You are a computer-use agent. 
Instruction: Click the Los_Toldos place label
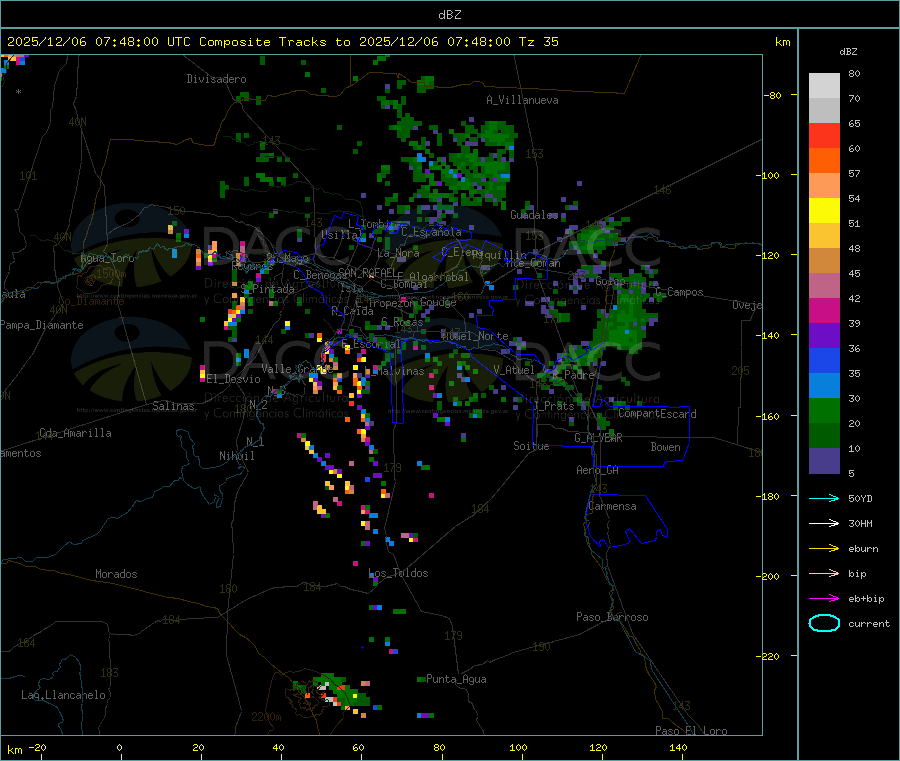tap(398, 573)
